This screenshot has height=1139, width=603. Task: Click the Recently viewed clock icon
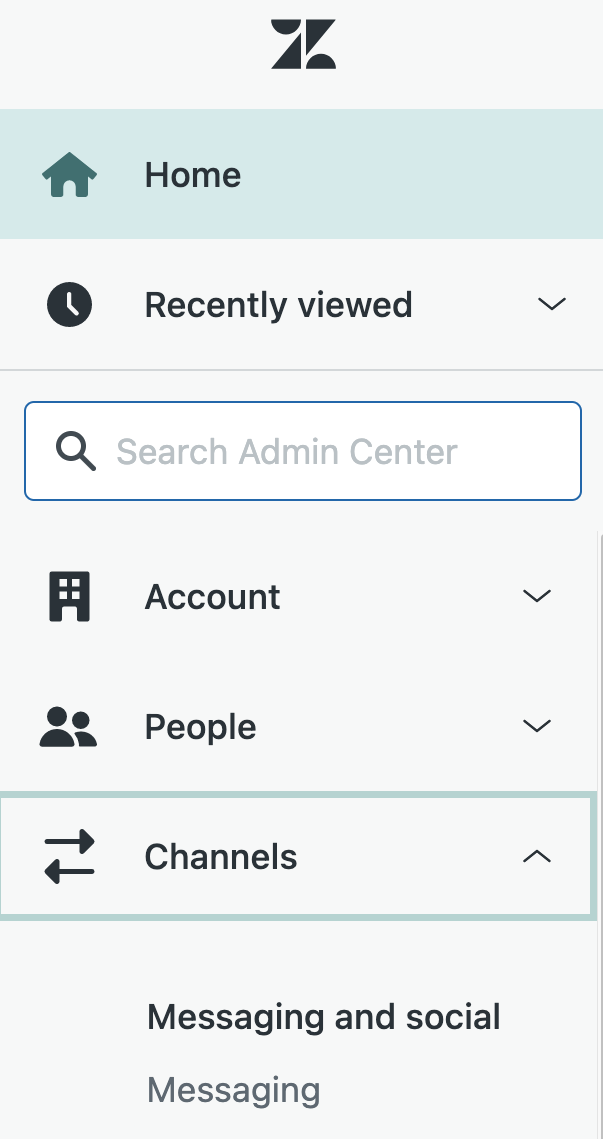(69, 304)
